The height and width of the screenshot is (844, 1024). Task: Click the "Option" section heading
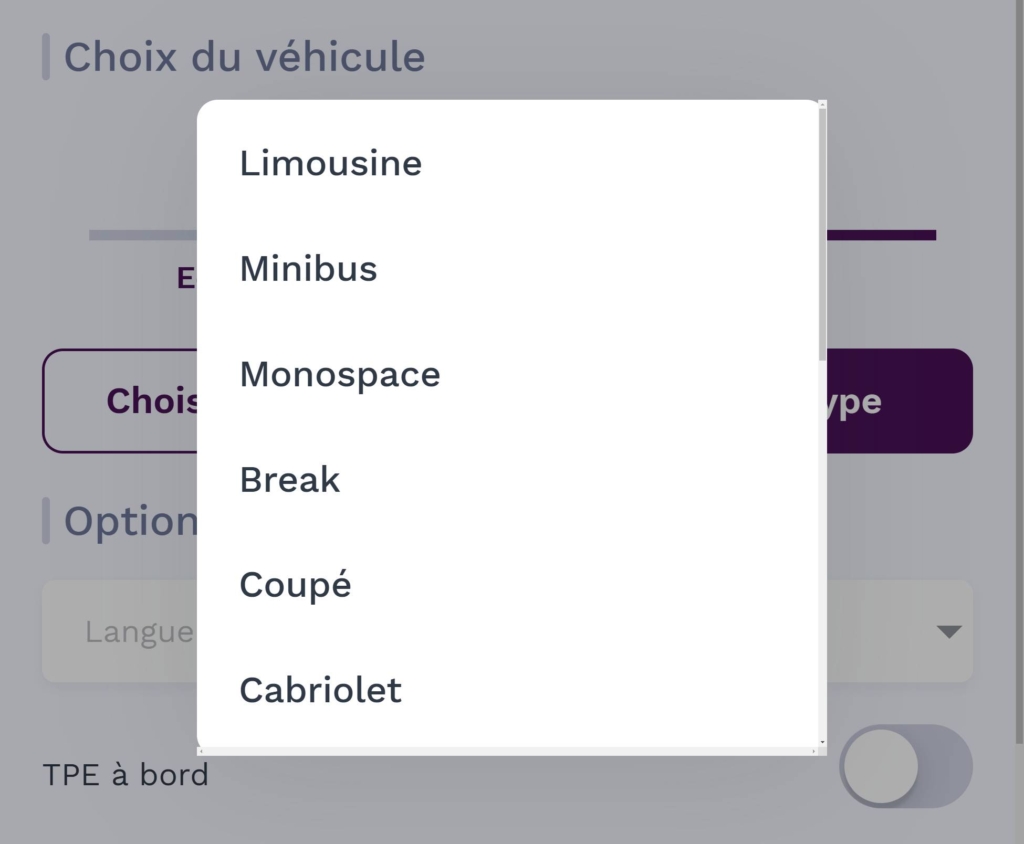click(130, 520)
